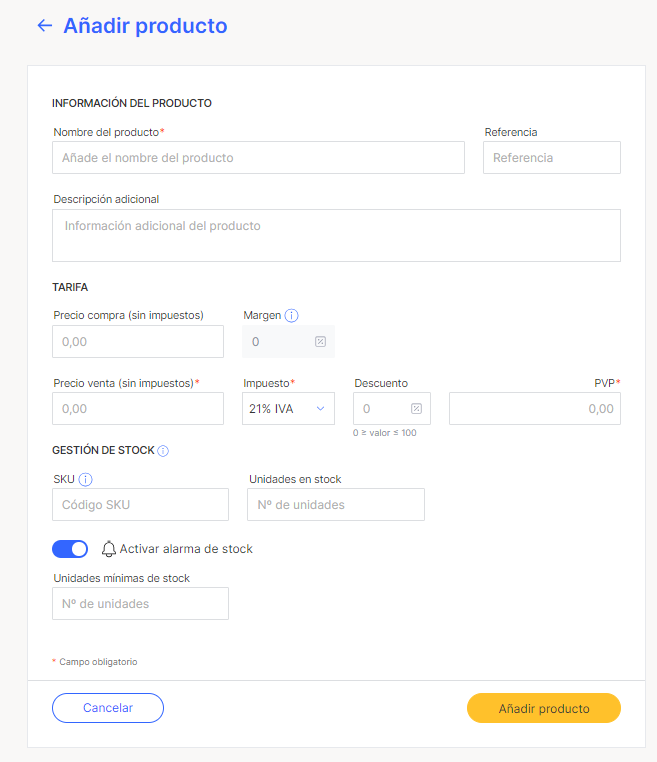Open the SKU info icon
Image resolution: width=657 pixels, height=762 pixels.
86,480
